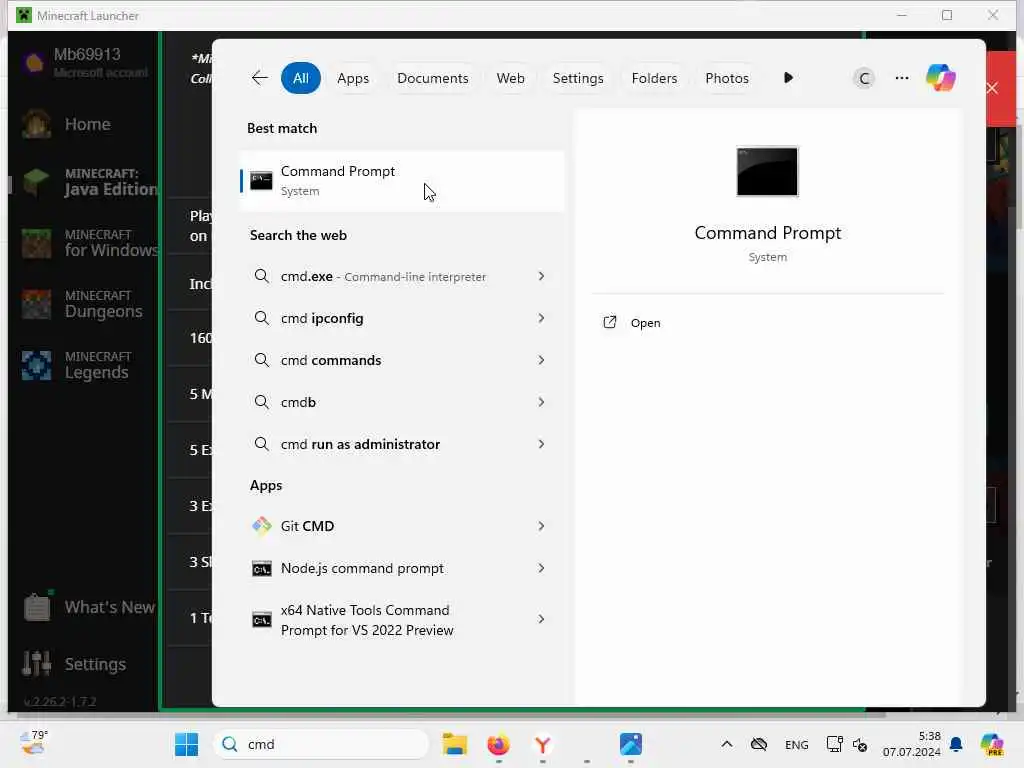Click the back arrow in search panel
This screenshot has height=768, width=1024.
[260, 78]
